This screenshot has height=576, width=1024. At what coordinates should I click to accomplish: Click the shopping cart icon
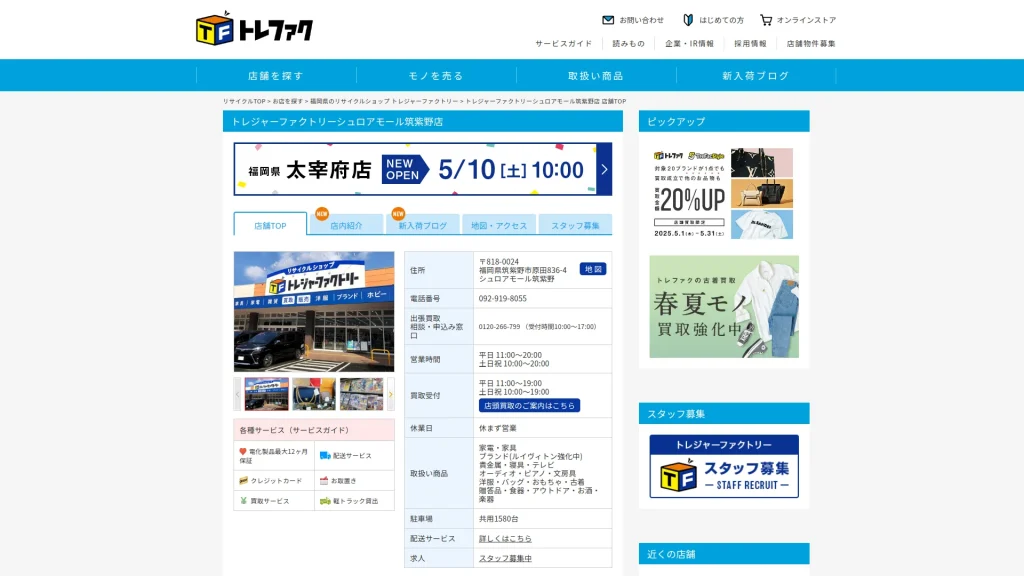click(766, 20)
